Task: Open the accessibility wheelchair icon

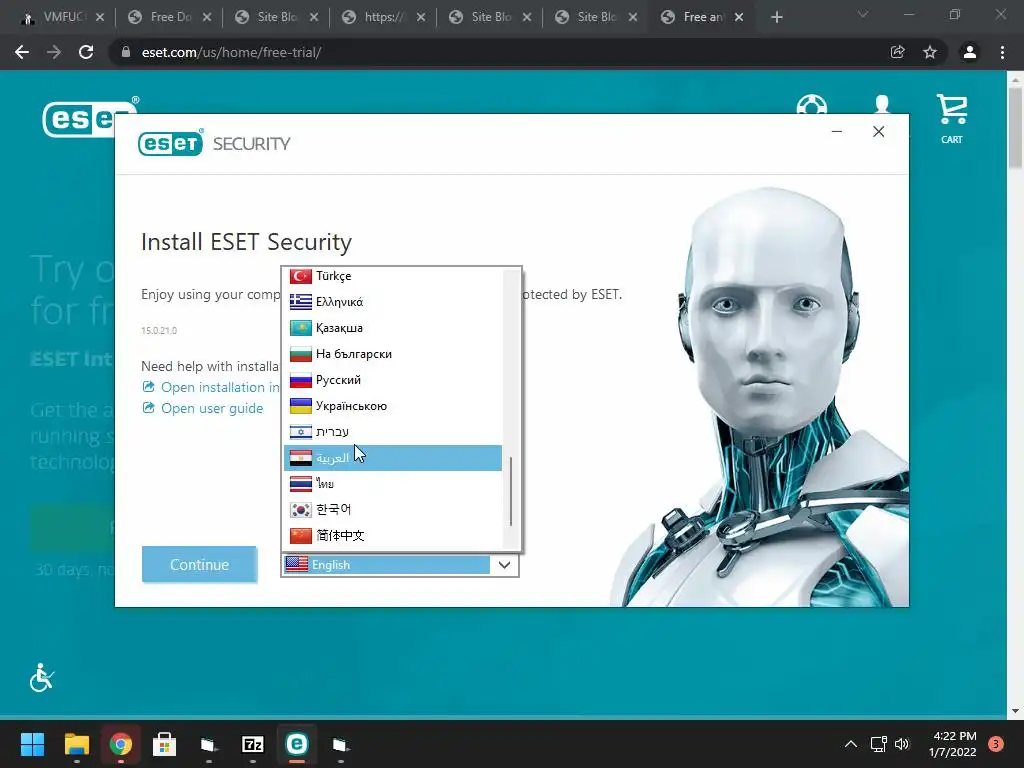Action: tap(42, 677)
